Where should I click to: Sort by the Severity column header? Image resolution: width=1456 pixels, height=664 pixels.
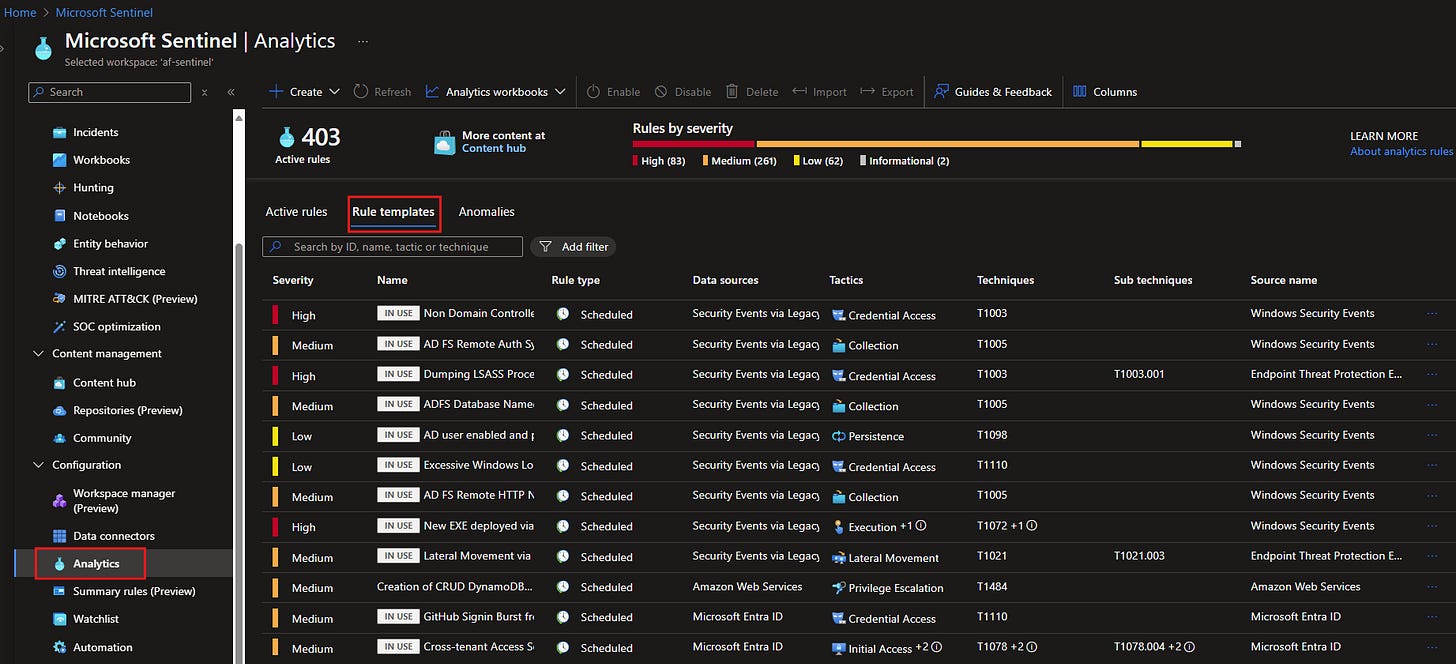click(293, 280)
